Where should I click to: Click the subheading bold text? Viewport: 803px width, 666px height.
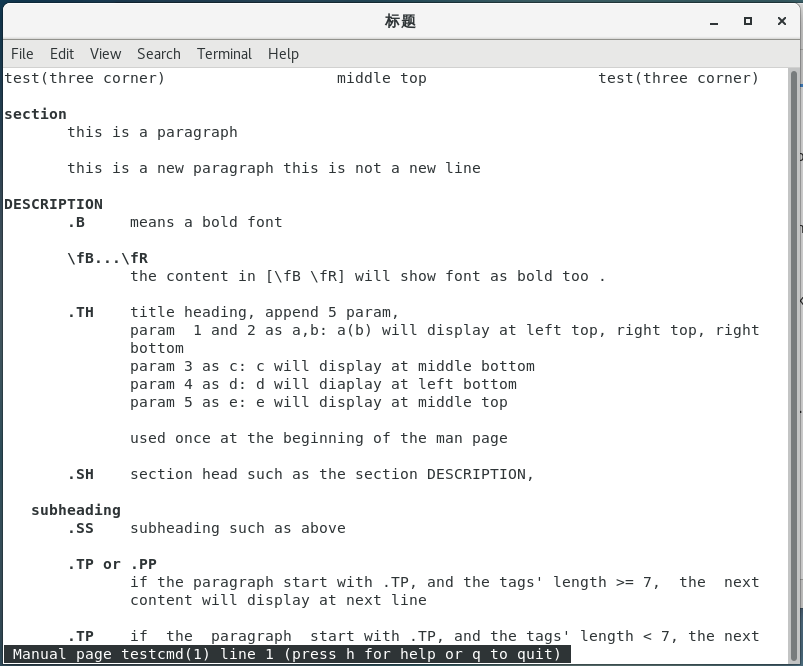75,510
